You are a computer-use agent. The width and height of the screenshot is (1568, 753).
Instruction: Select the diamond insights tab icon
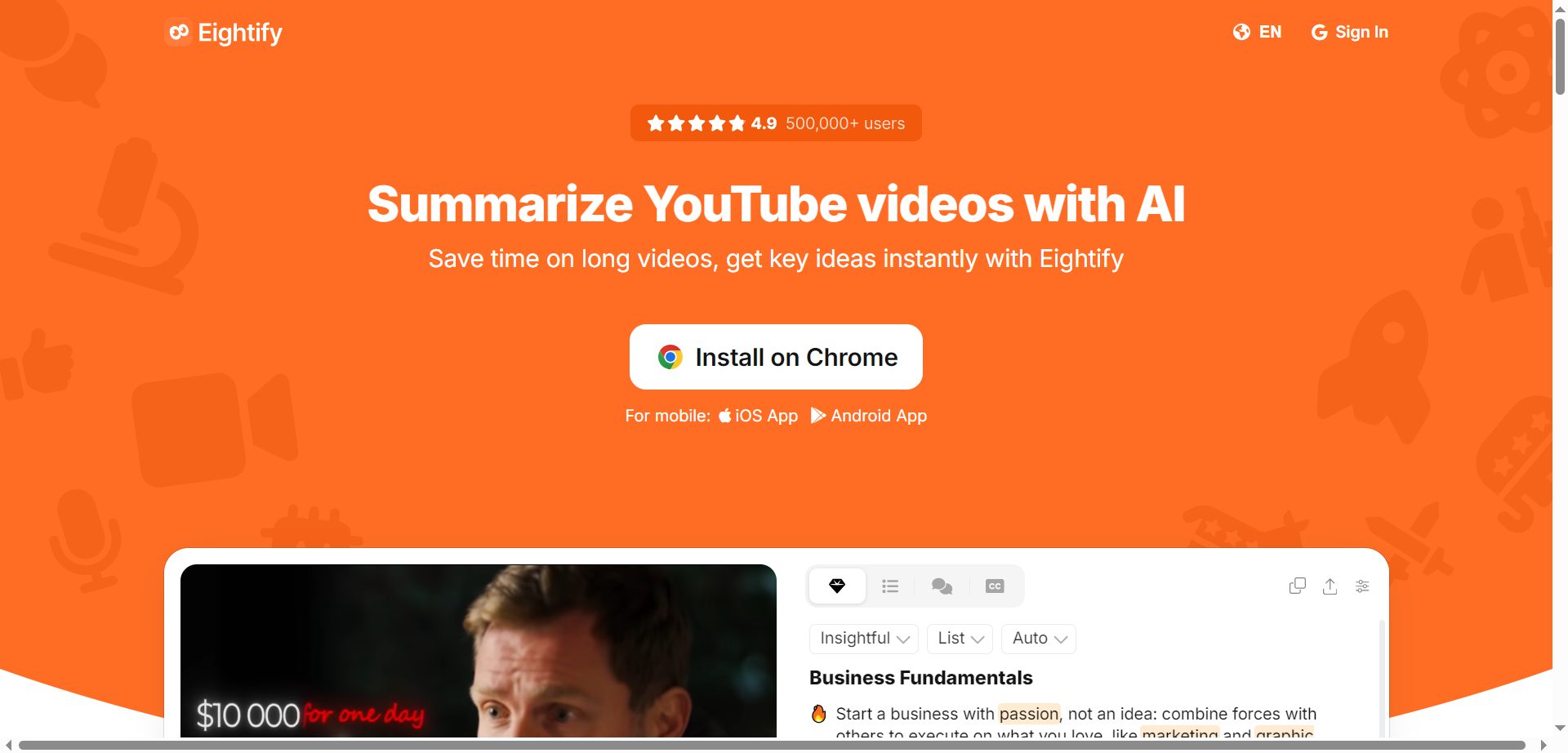click(837, 586)
